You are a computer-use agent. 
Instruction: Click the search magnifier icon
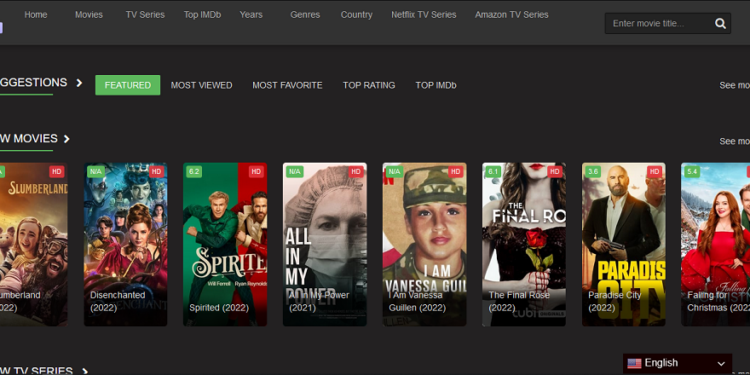(720, 23)
